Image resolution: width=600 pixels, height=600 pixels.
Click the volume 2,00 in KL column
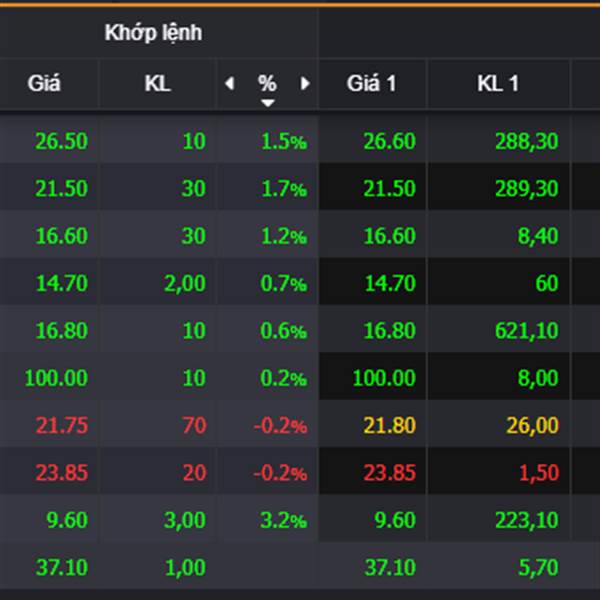185,283
